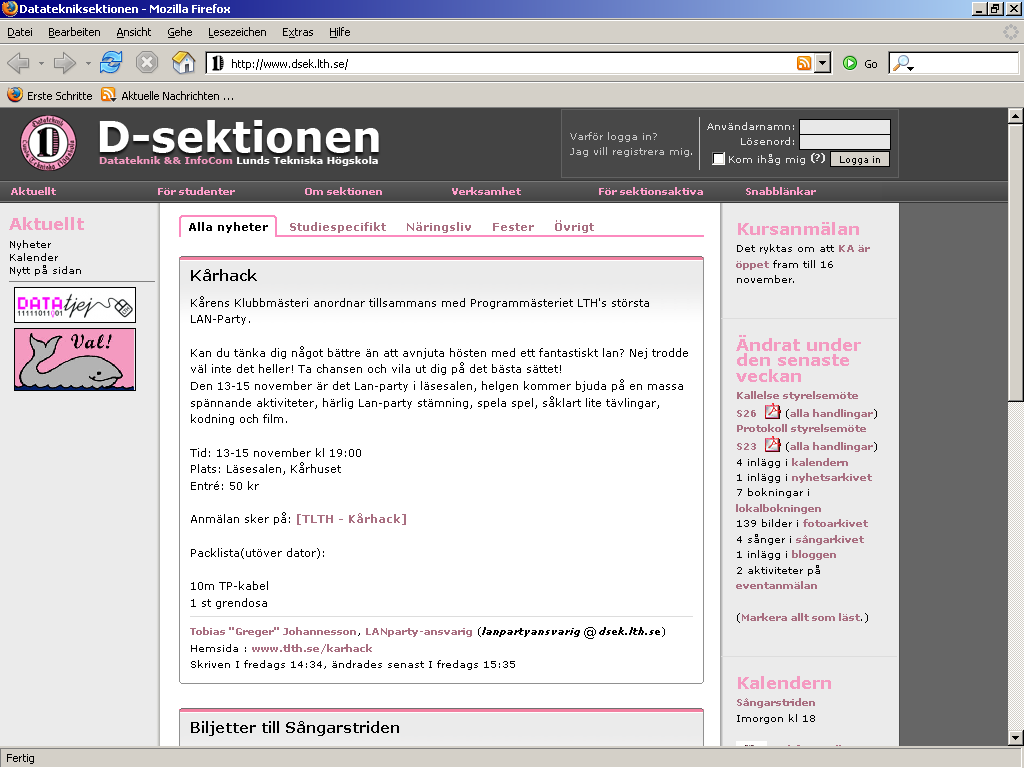The width and height of the screenshot is (1024, 768).
Task: Click the Kalender sidebar link
Action: (33, 257)
